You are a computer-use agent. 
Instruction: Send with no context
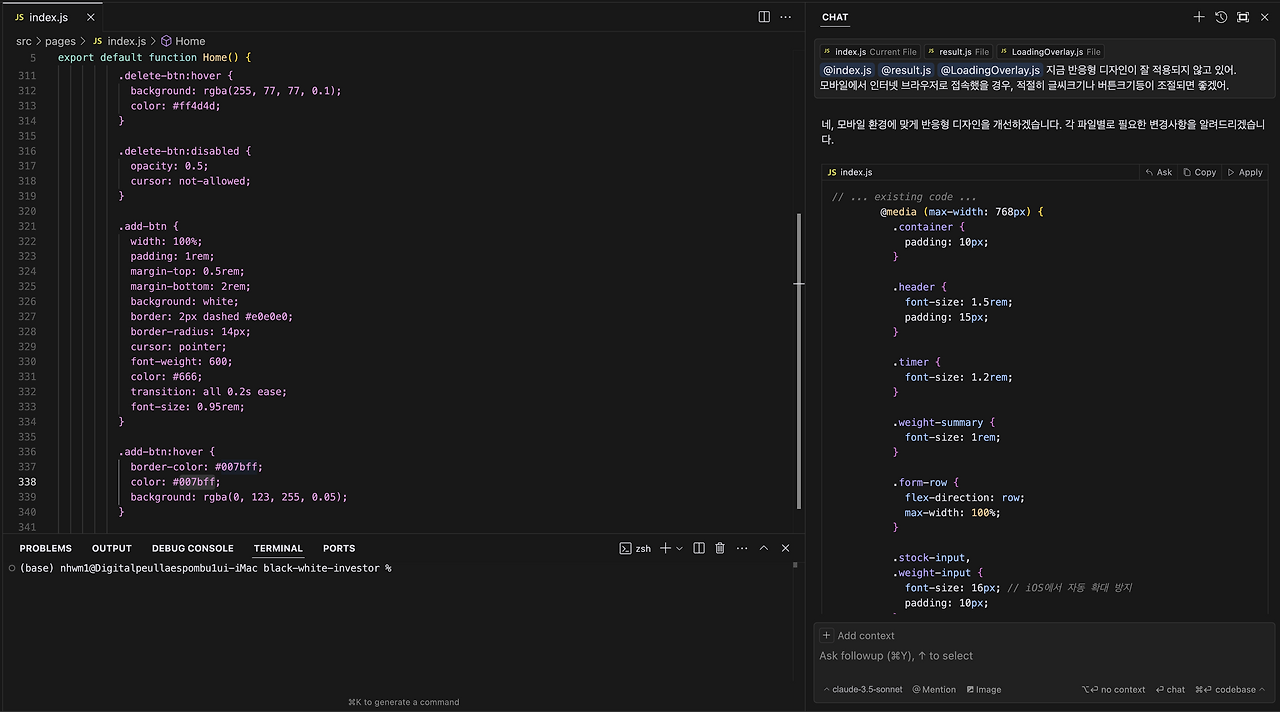[1113, 689]
